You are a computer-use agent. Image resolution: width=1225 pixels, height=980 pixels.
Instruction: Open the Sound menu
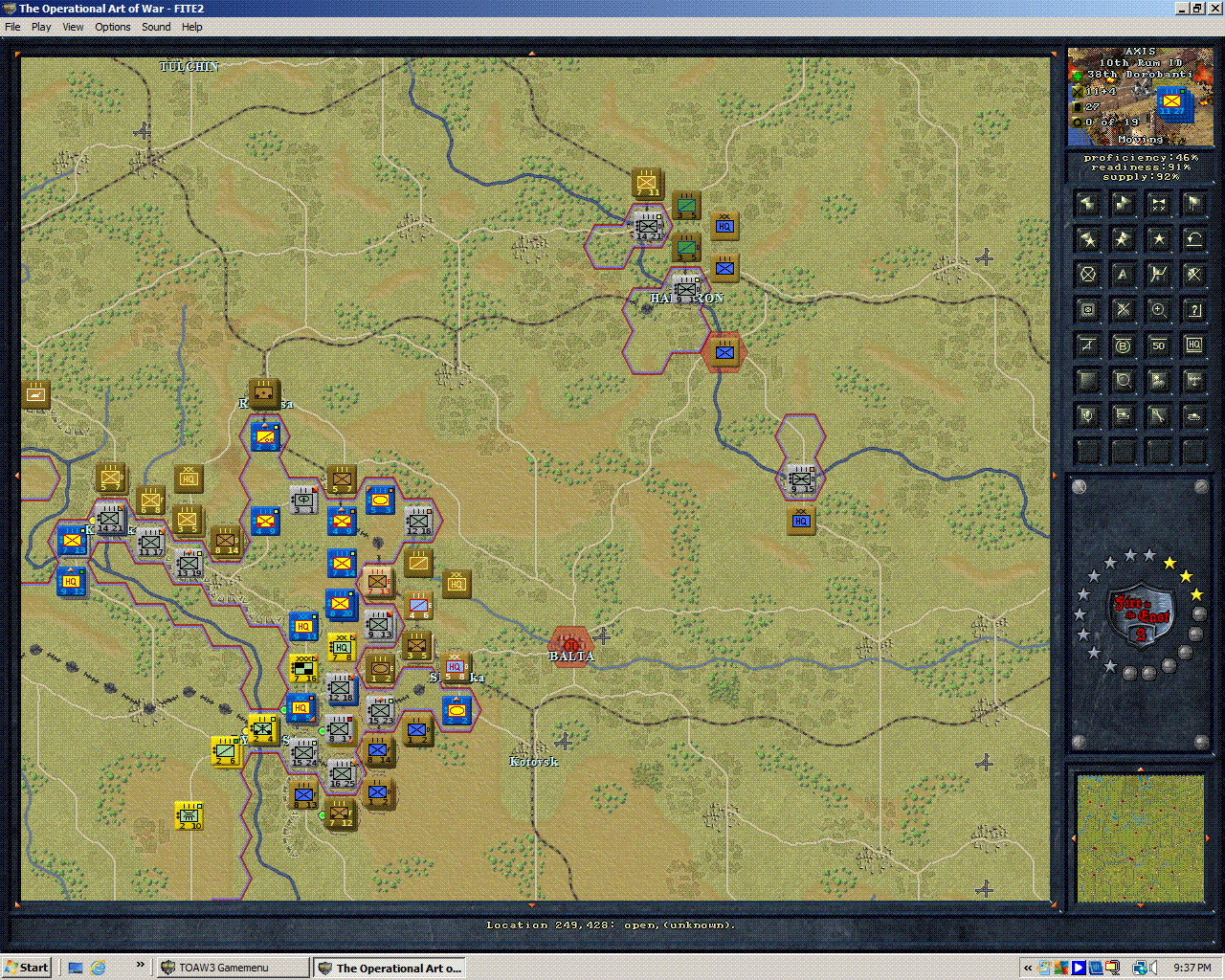[x=156, y=27]
